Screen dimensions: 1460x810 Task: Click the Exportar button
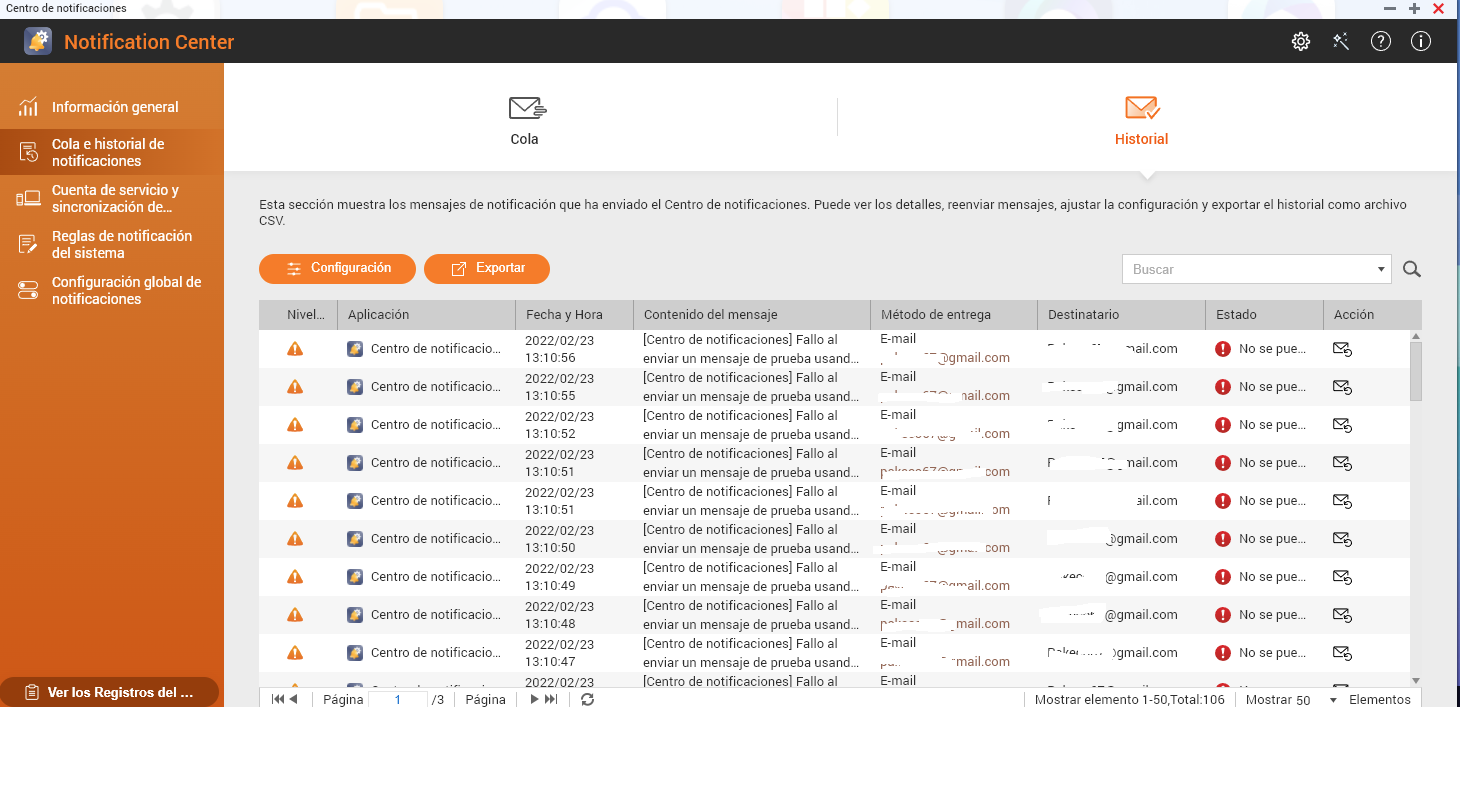pos(487,268)
